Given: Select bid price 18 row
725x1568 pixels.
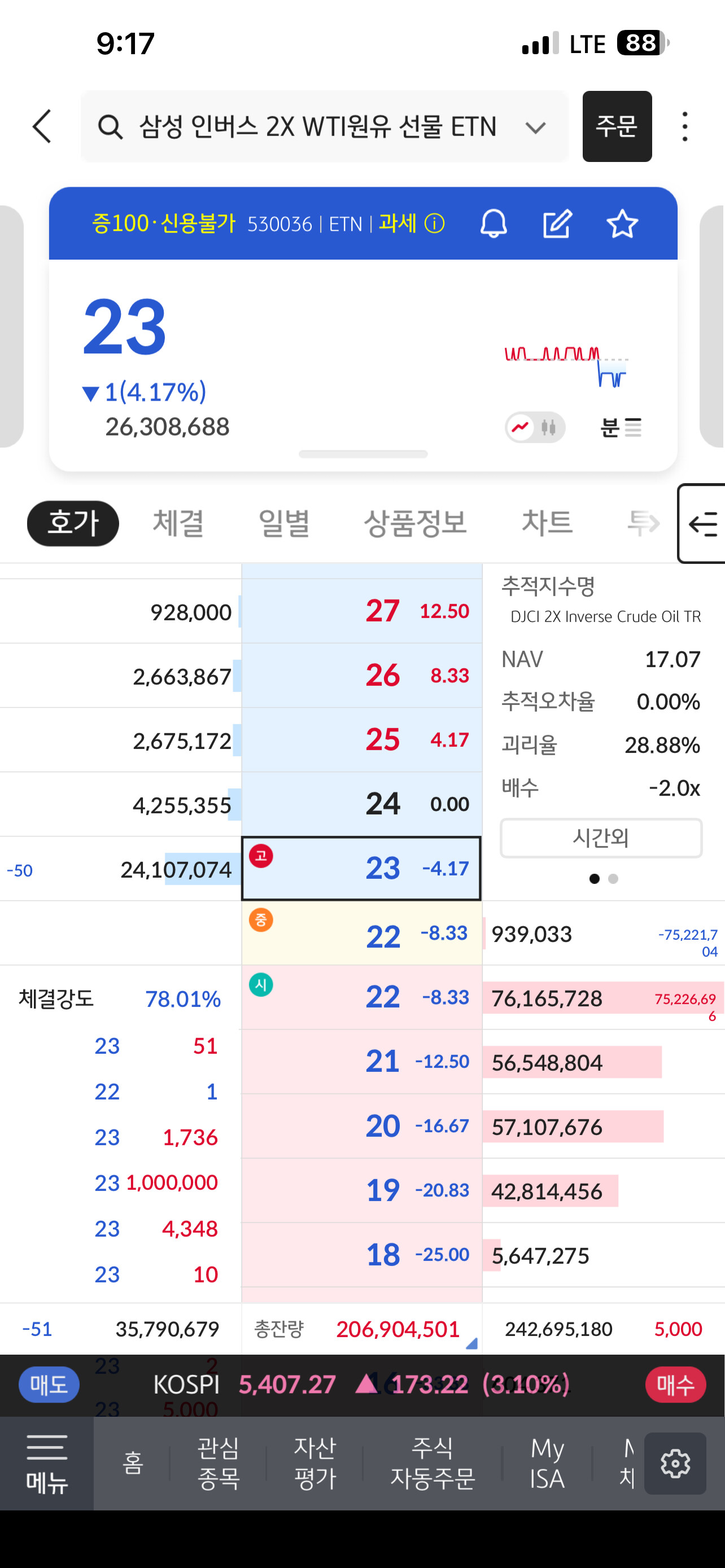Looking at the screenshot, I should [361, 1255].
